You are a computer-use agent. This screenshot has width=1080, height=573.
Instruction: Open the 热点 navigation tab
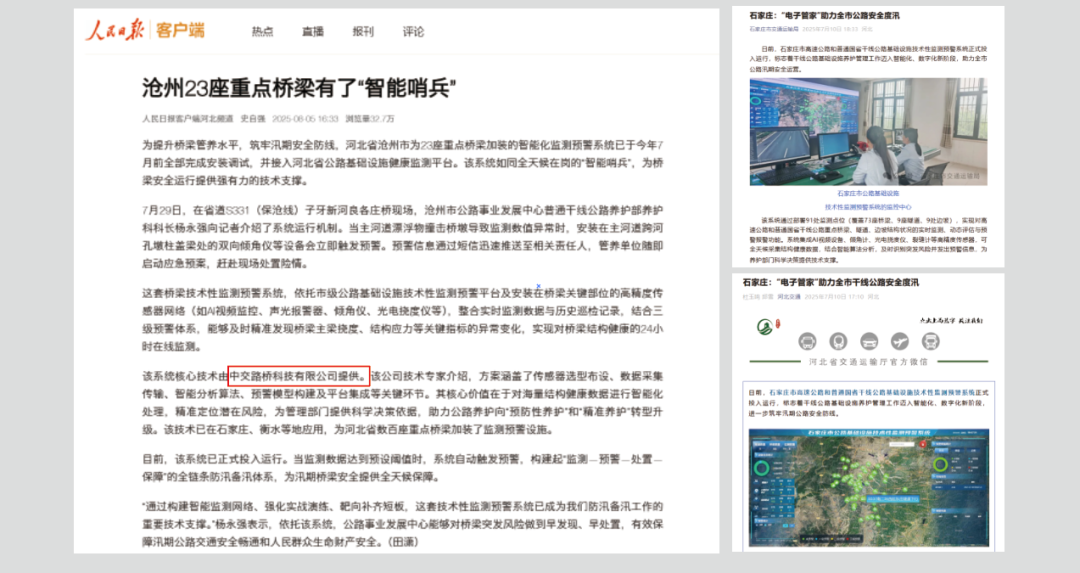click(x=262, y=32)
